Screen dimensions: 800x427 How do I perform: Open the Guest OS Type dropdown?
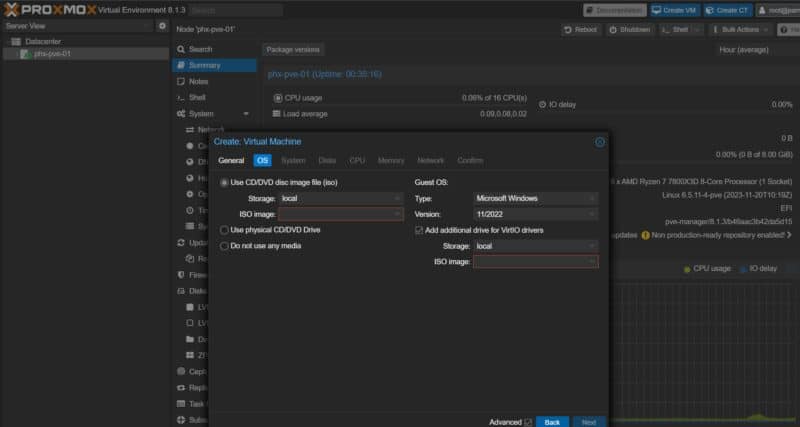tap(536, 198)
